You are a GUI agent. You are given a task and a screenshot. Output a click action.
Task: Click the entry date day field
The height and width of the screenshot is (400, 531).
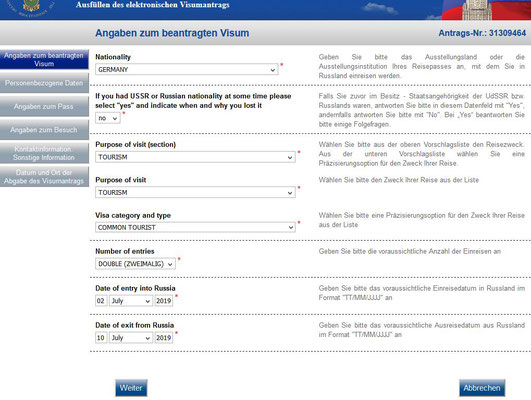click(x=101, y=301)
